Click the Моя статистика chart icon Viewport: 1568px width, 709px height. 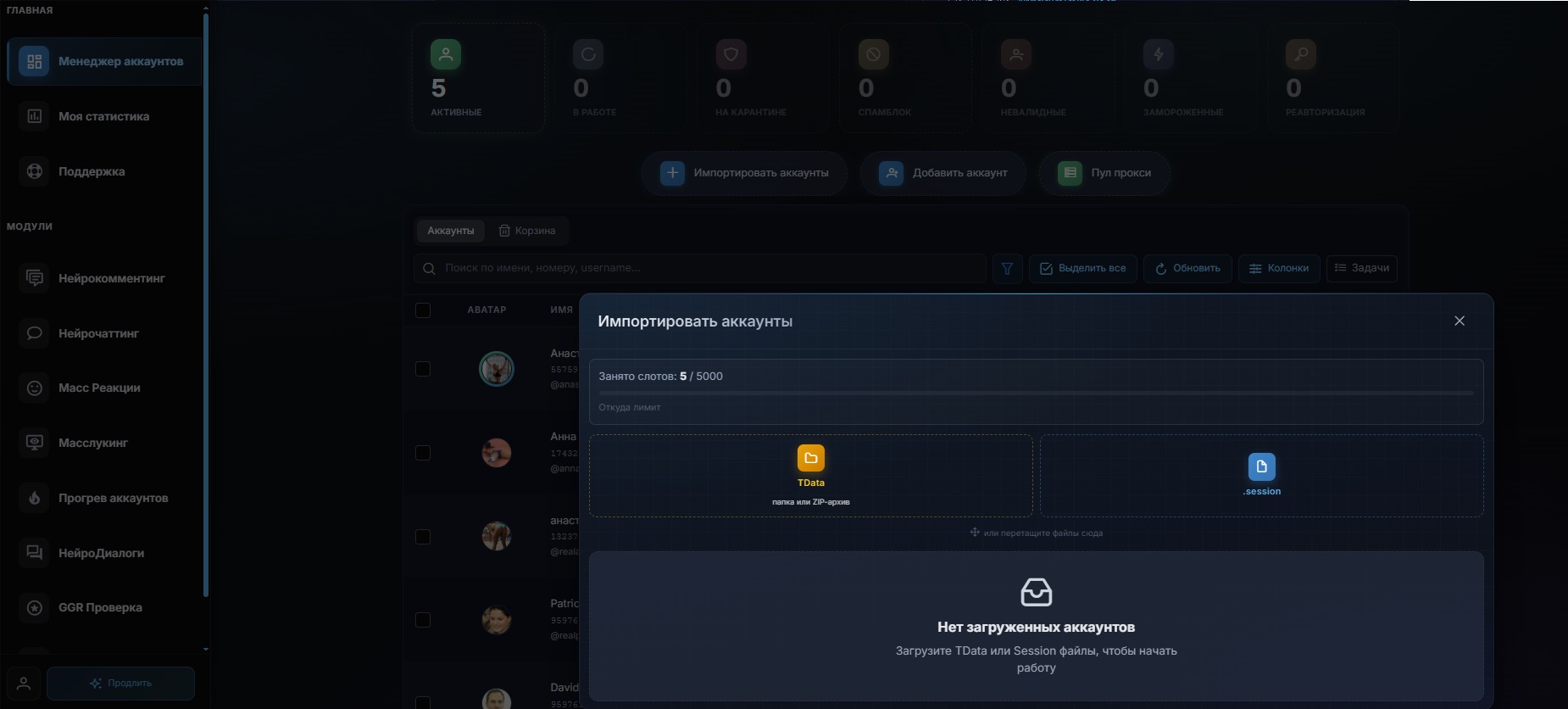(x=35, y=116)
